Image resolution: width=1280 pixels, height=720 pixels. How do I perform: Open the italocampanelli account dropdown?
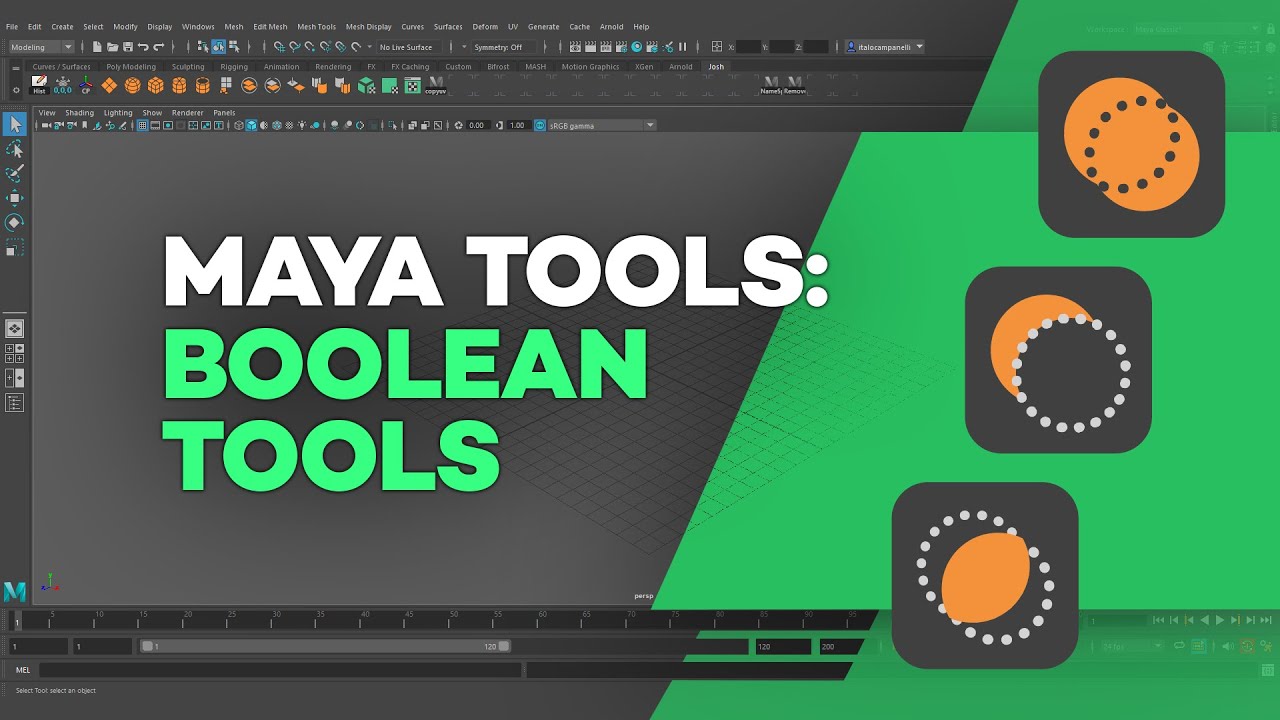(x=885, y=47)
